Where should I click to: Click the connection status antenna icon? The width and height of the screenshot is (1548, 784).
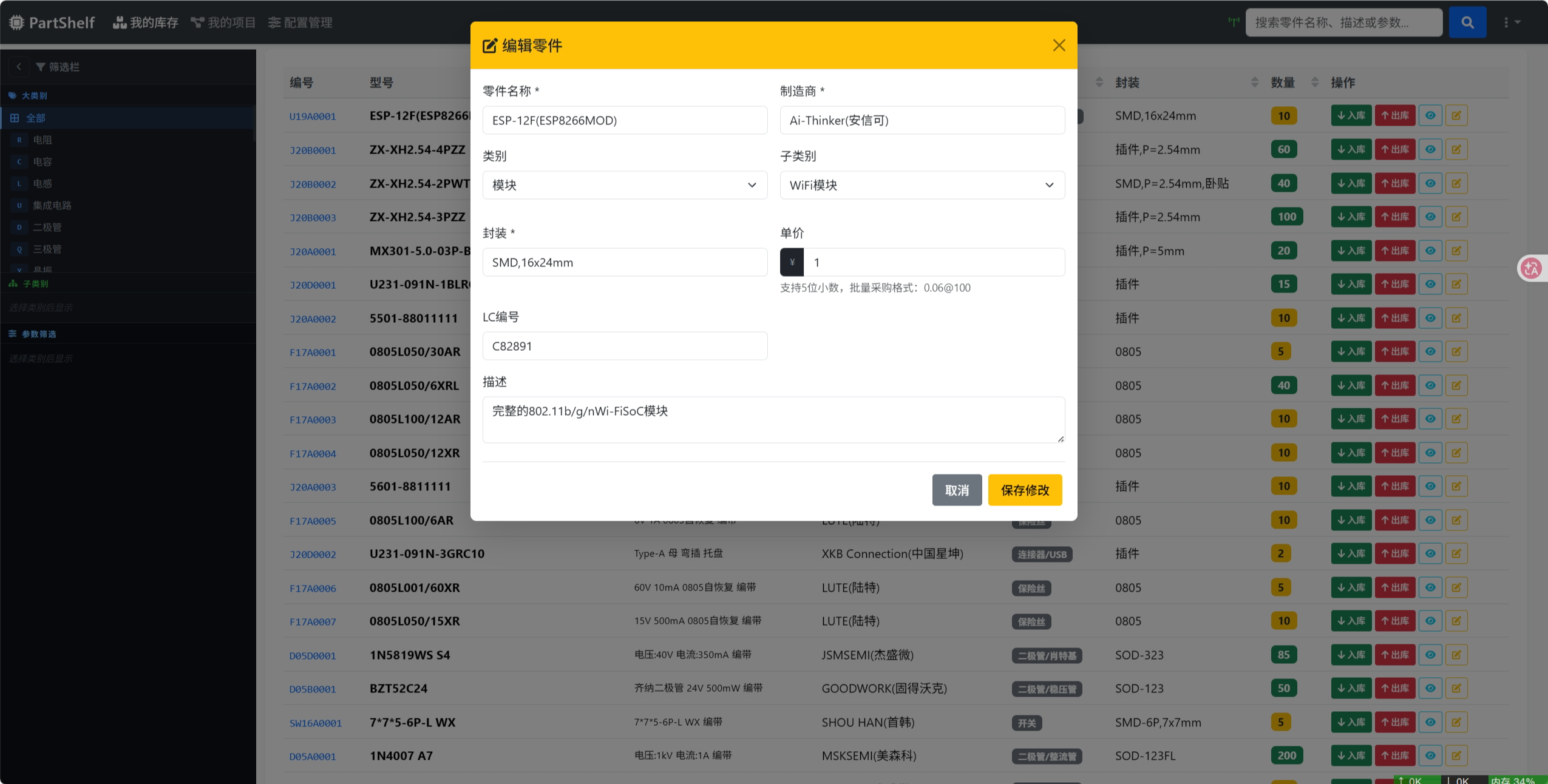click(1233, 22)
